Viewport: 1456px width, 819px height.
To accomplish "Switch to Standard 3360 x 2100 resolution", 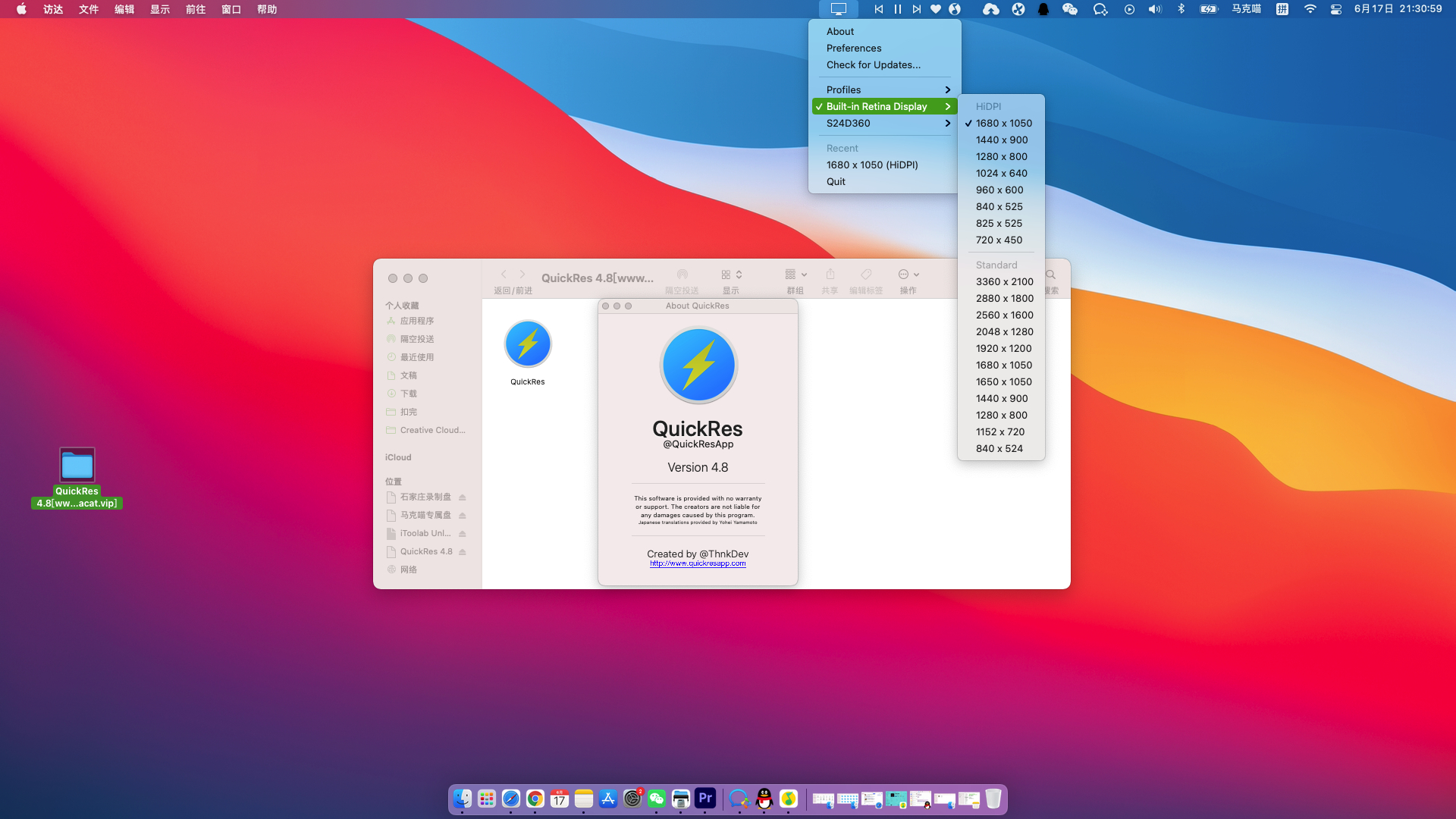I will [1001, 281].
